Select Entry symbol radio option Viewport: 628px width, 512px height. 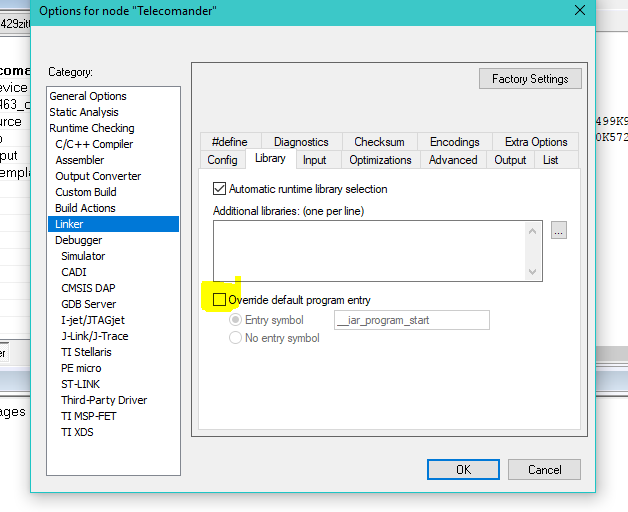click(x=235, y=320)
